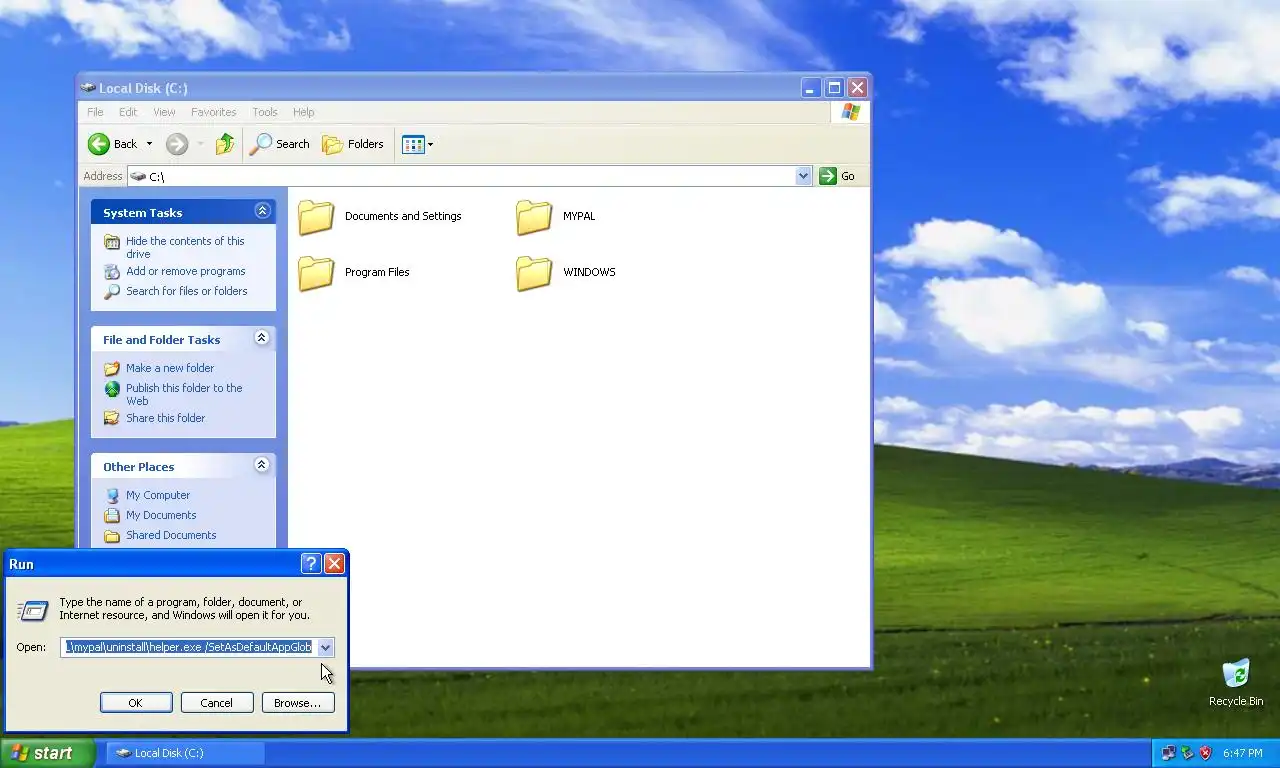Click the Go button beside address bar

(x=838, y=176)
